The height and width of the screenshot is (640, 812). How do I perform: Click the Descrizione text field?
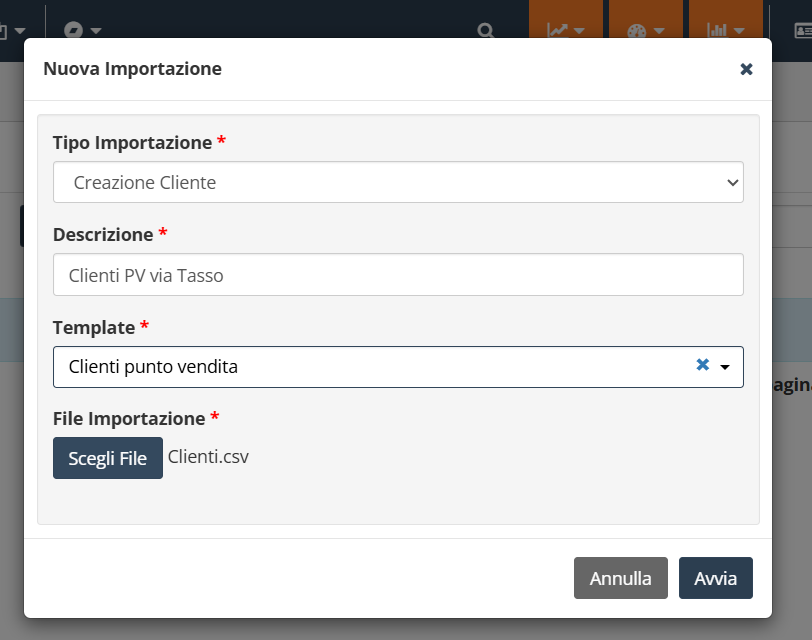(398, 274)
